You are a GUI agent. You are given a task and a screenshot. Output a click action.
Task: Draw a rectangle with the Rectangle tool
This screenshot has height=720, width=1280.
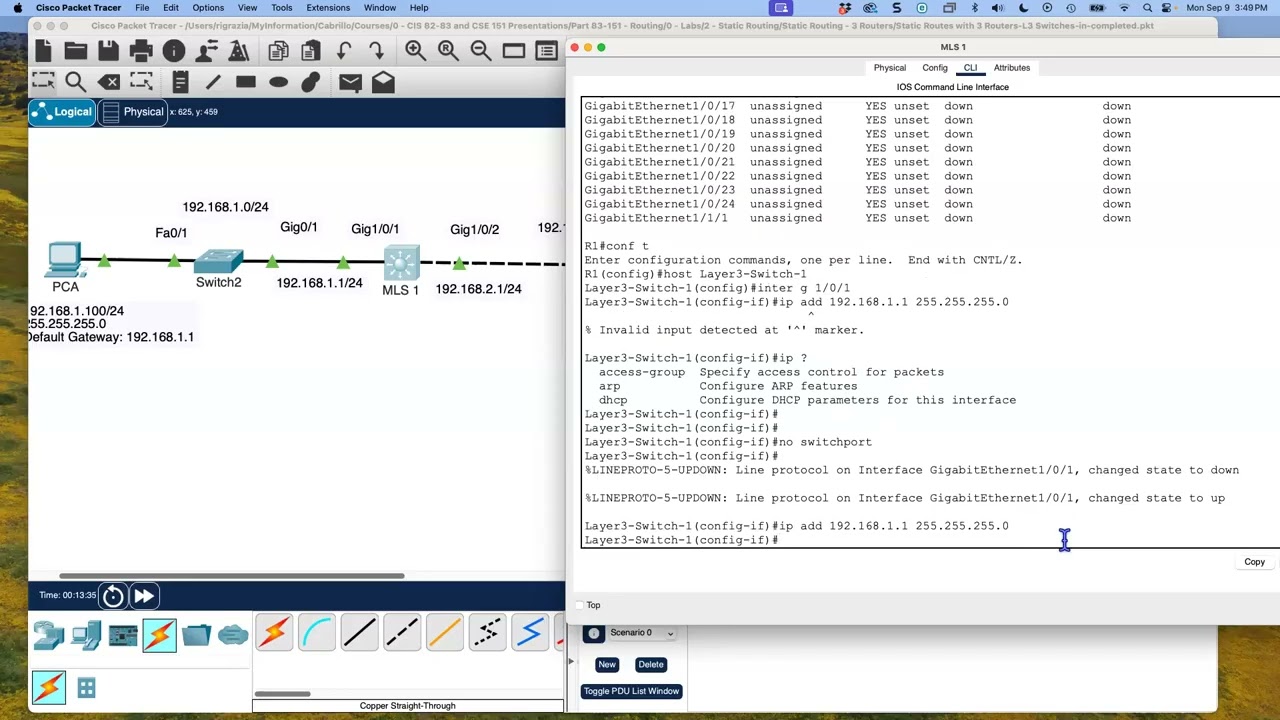(246, 82)
